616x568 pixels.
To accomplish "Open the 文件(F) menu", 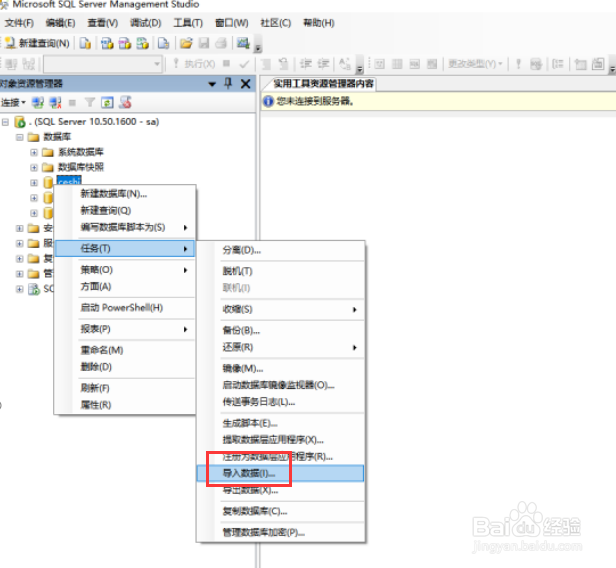I will click(x=19, y=23).
